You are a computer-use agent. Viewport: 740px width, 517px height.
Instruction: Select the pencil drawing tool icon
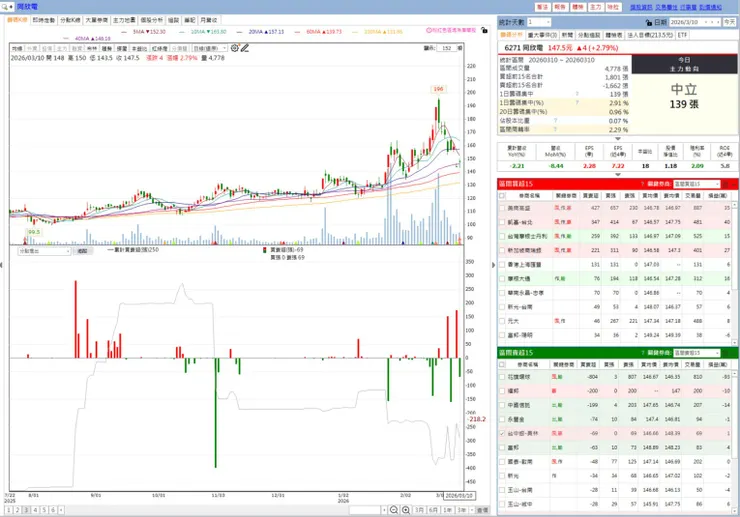244,48
